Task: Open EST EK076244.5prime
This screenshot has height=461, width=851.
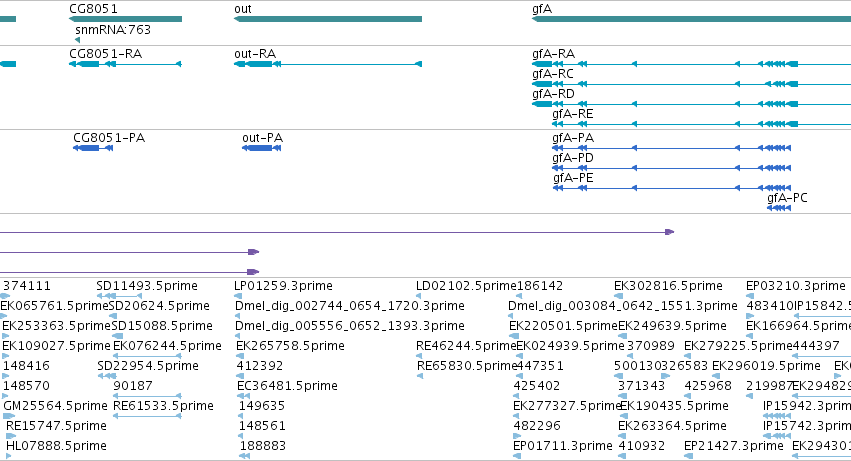Action: 167,346
